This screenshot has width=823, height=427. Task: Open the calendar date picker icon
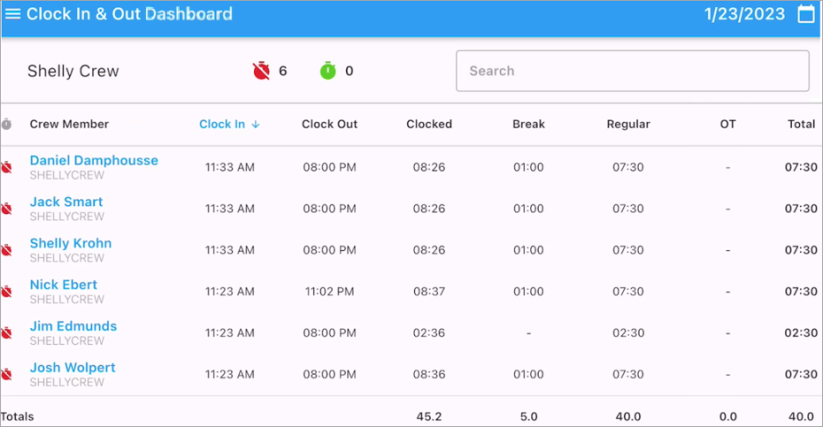click(806, 14)
